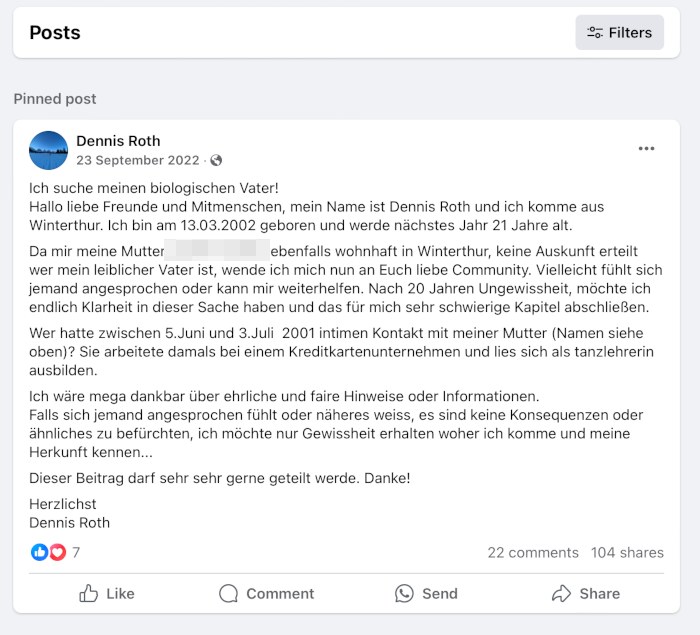This screenshot has width=700, height=635.
Task: Open the 23 September 2022 timestamp link
Action: tap(138, 160)
